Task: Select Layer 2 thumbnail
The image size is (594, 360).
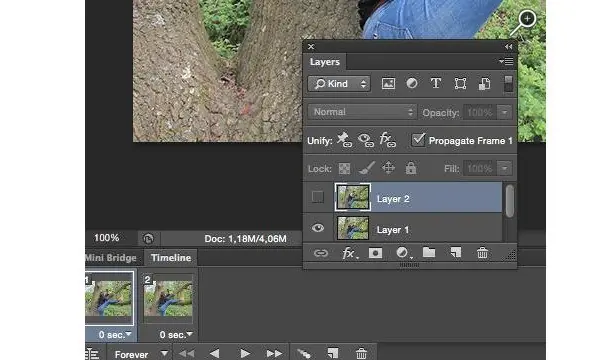Action: 353,197
